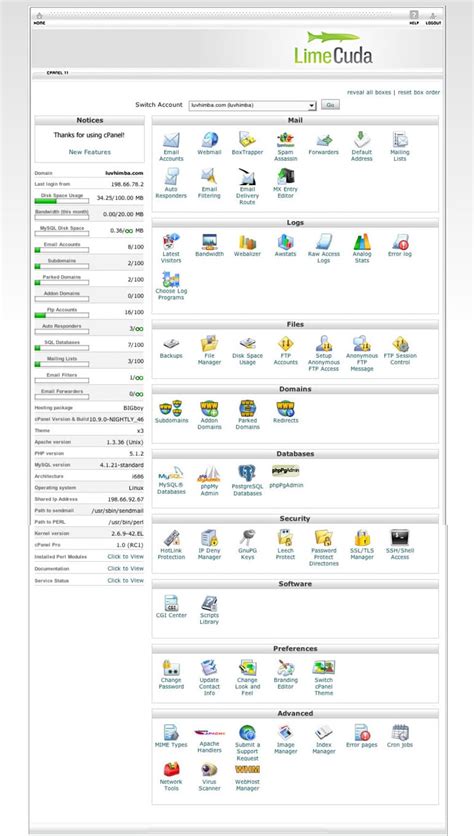Screen dimensions: 474x836
Task: Click reset box order link
Action: 419,92
